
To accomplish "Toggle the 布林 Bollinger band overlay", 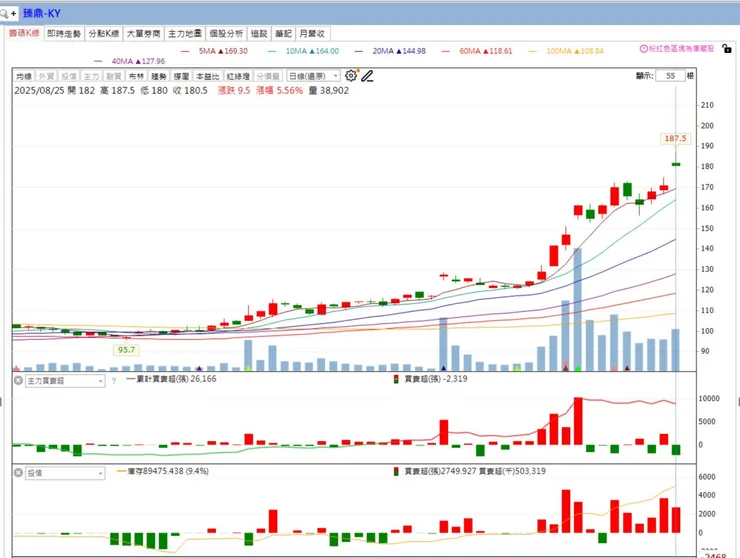I will 136,76.
